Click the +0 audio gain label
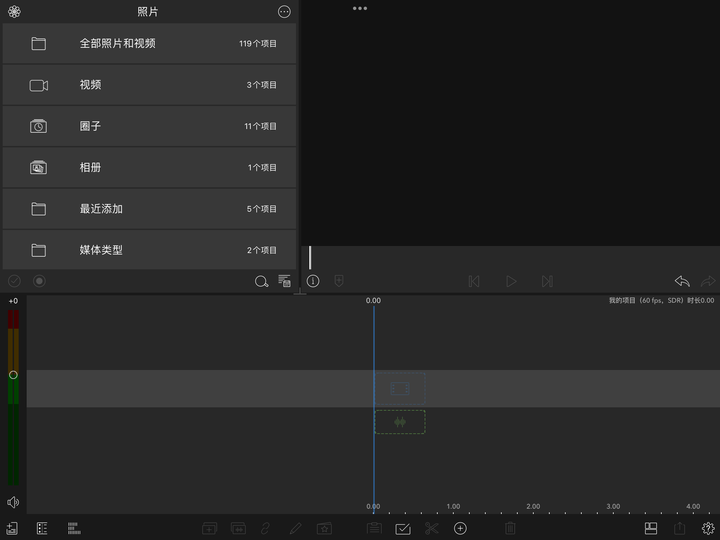The image size is (720, 540). [x=13, y=301]
